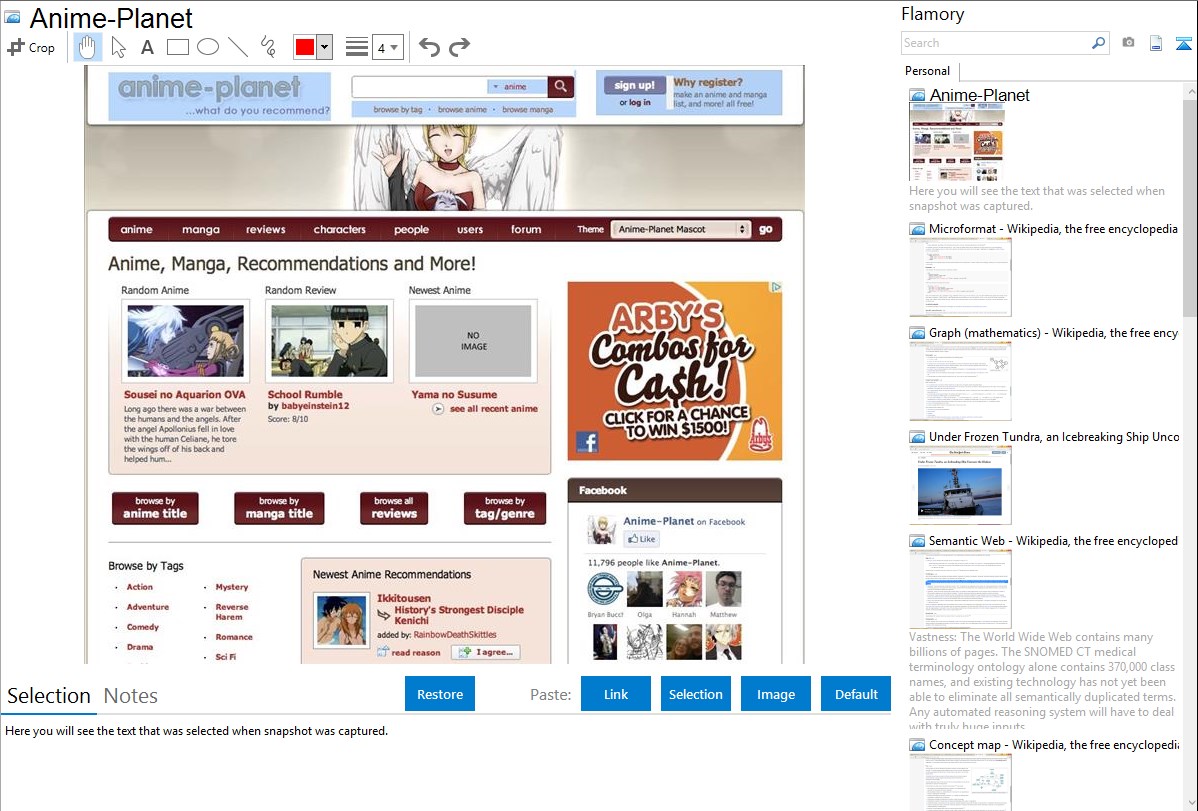The height and width of the screenshot is (811, 1198).
Task: Click the Facebook icon on Arby's ad
Action: coord(587,442)
